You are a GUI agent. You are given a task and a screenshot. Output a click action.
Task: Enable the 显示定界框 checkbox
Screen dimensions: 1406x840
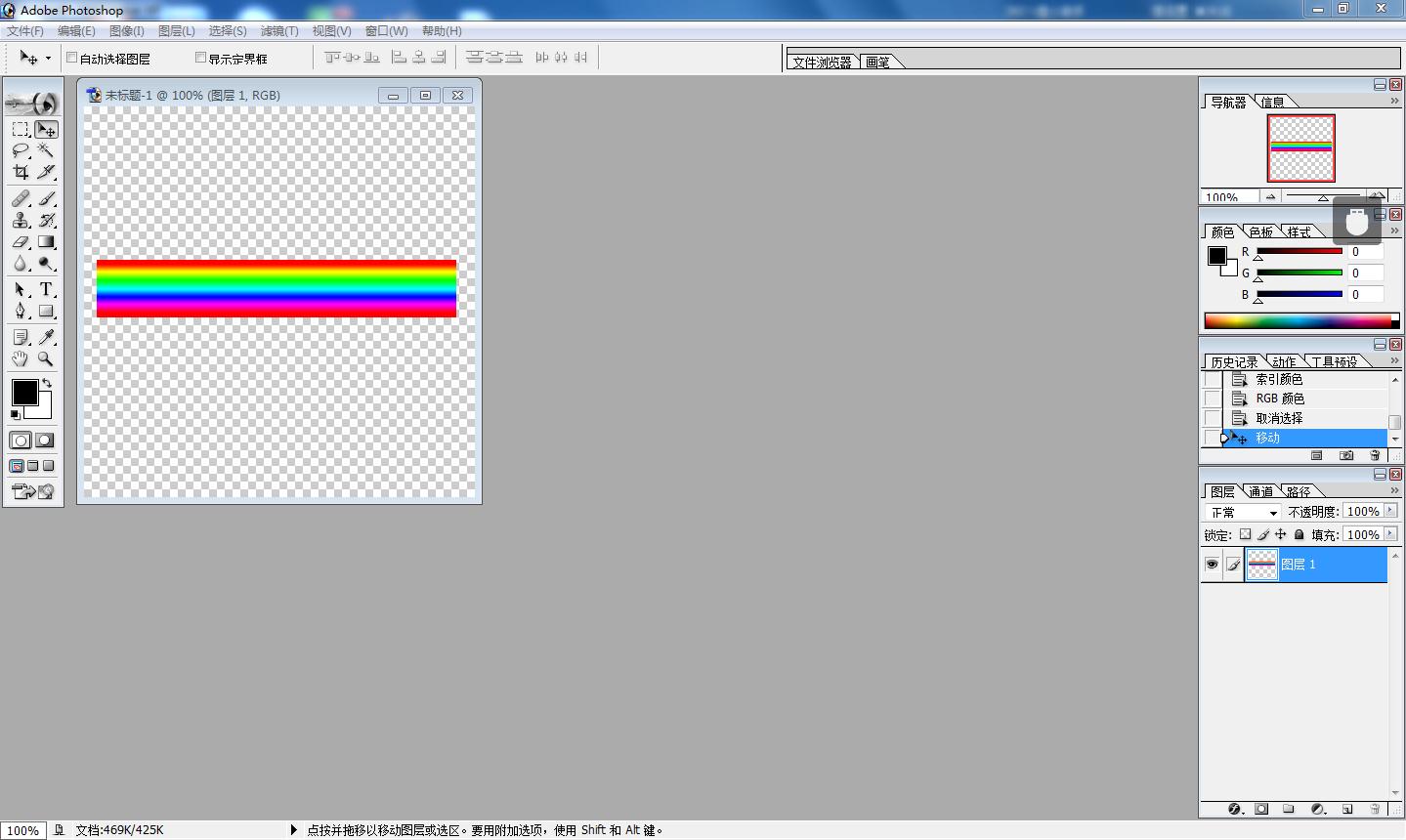pyautogui.click(x=200, y=58)
